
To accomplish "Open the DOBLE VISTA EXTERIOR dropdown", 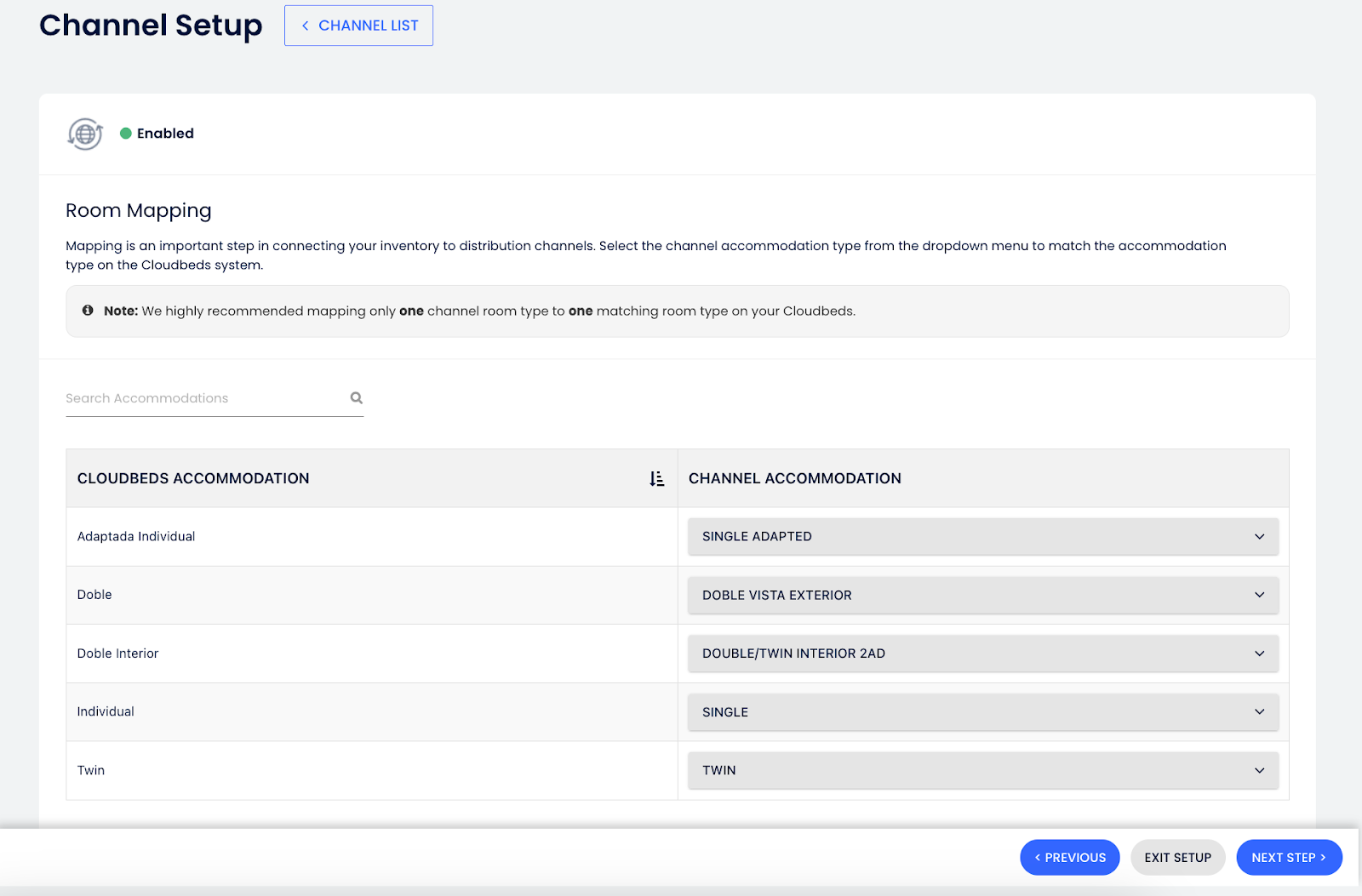I will (x=982, y=596).
